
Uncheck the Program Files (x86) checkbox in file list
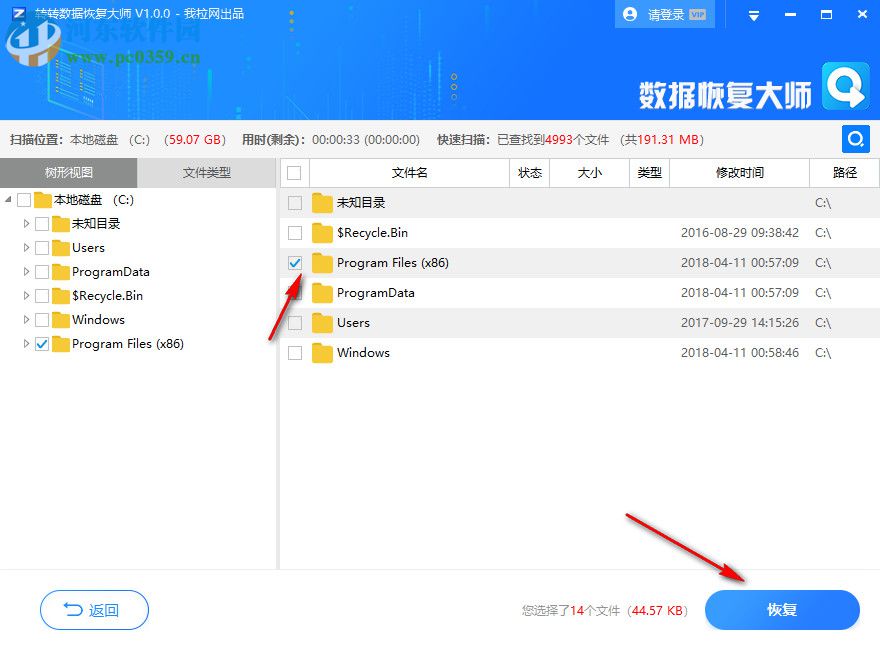[x=294, y=263]
